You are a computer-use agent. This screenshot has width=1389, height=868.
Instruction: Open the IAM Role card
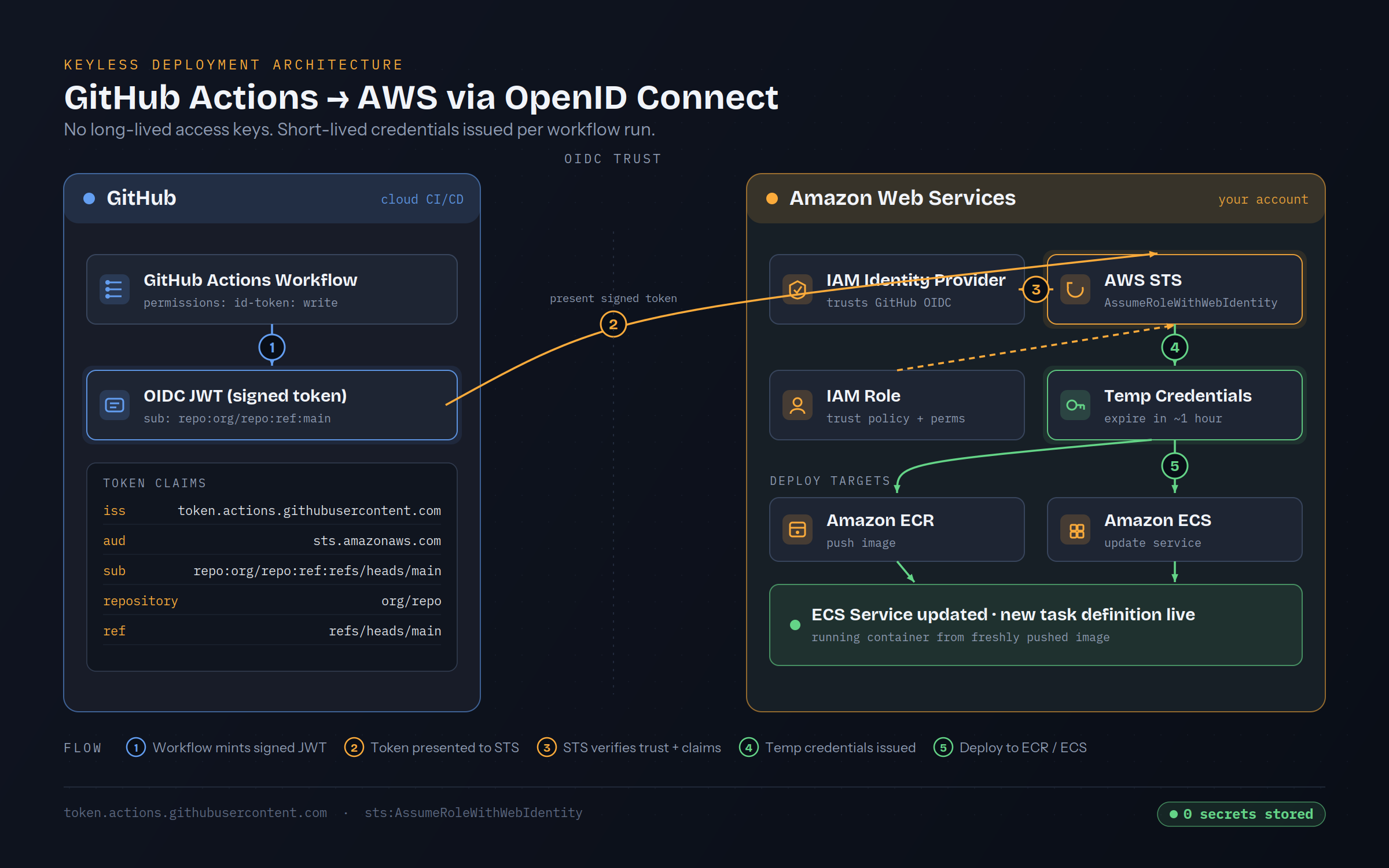[896, 405]
